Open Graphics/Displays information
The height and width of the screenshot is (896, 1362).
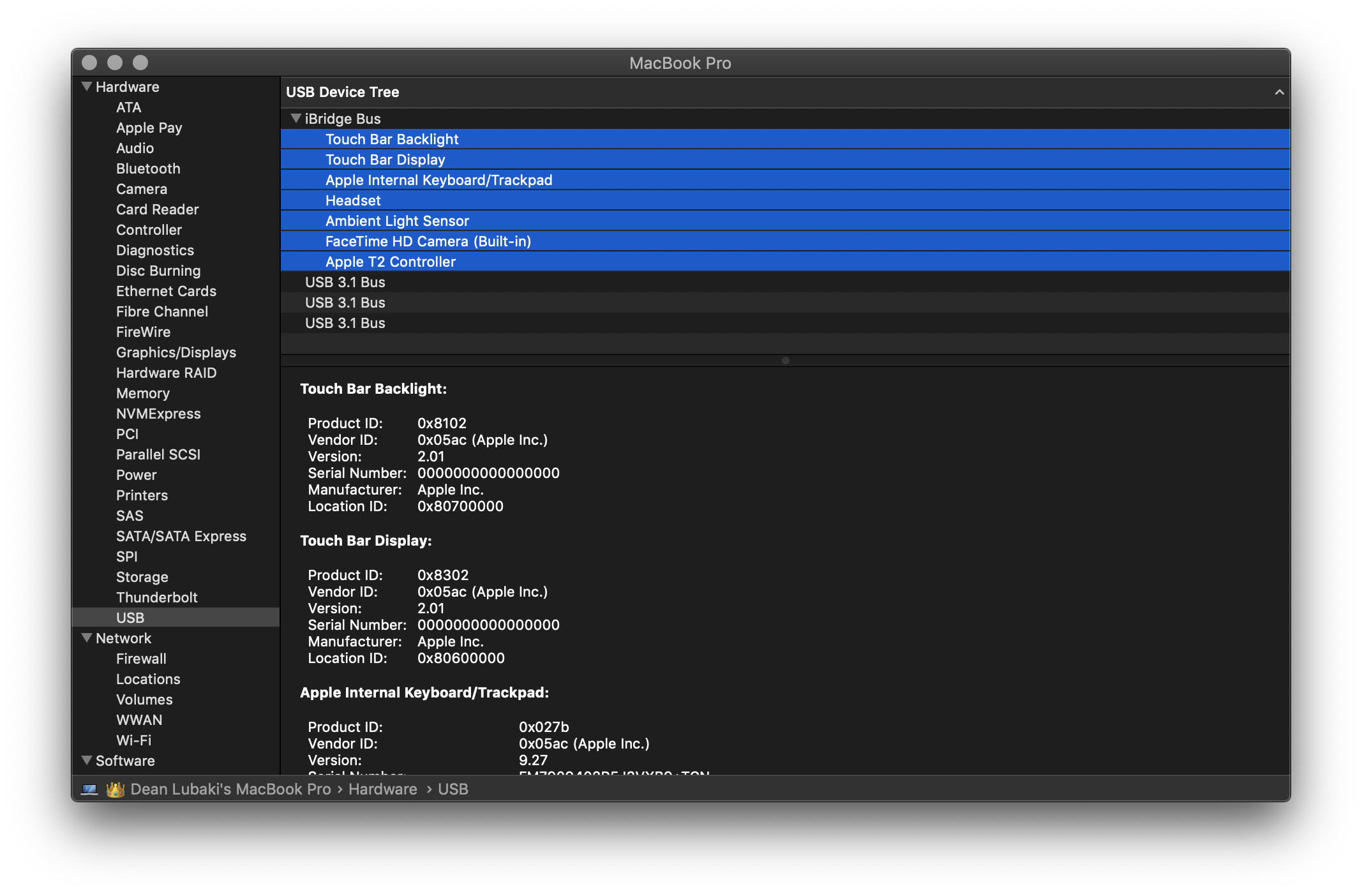point(176,352)
